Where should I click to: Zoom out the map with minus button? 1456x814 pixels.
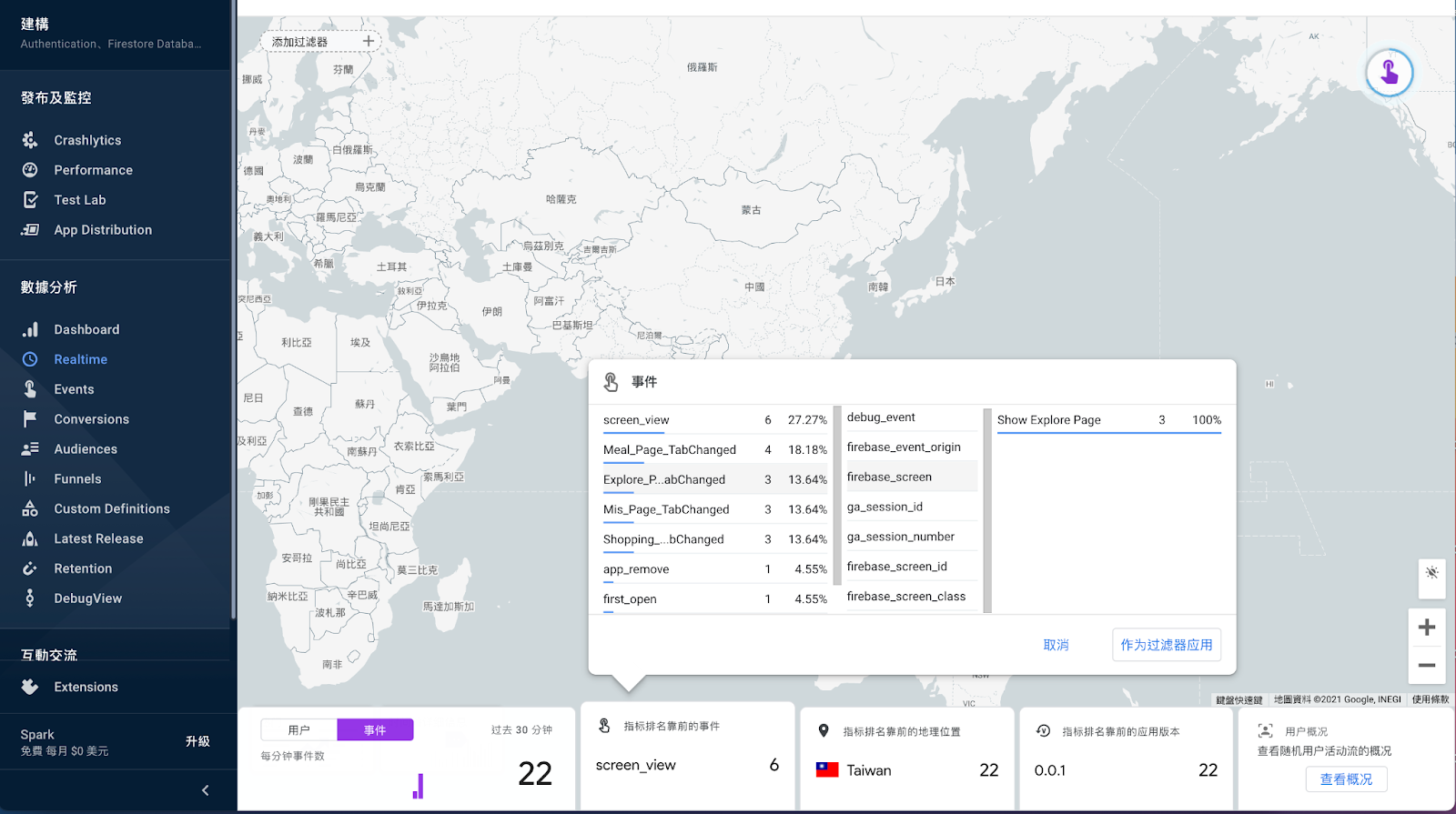point(1427,665)
